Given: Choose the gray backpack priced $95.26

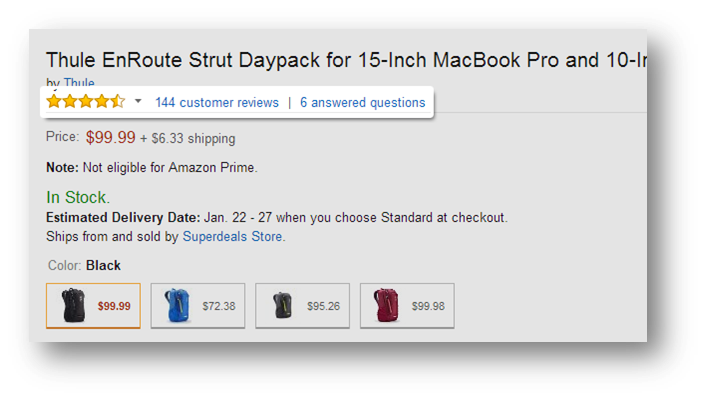Looking at the screenshot, I should tap(302, 306).
